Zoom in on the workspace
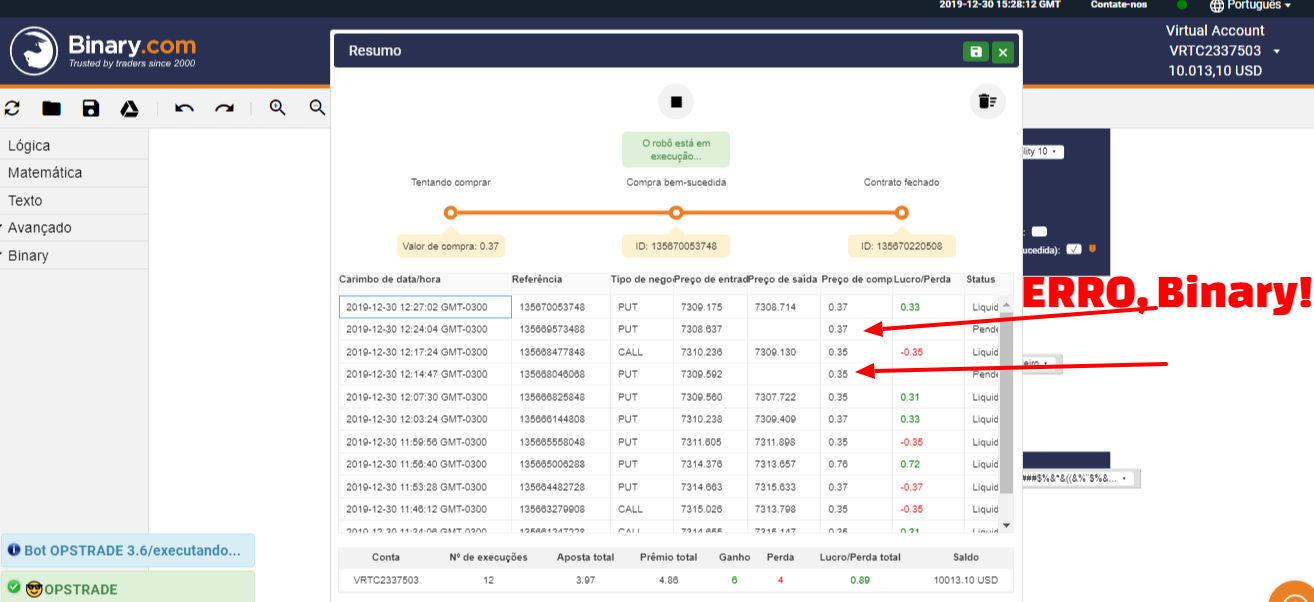Image resolution: width=1314 pixels, height=602 pixels. point(277,108)
